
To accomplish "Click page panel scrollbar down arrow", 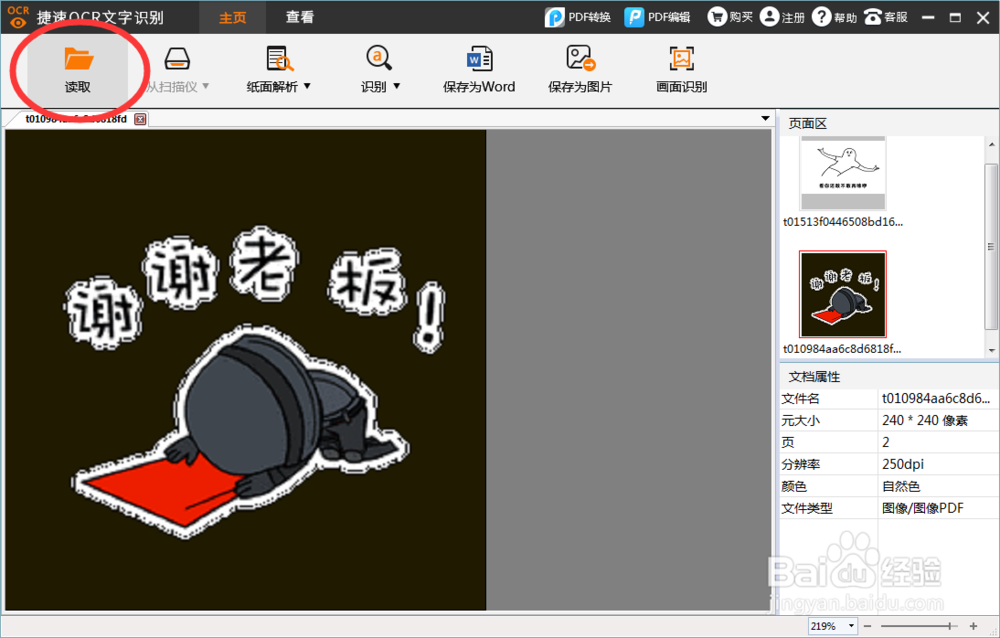I will pos(992,350).
